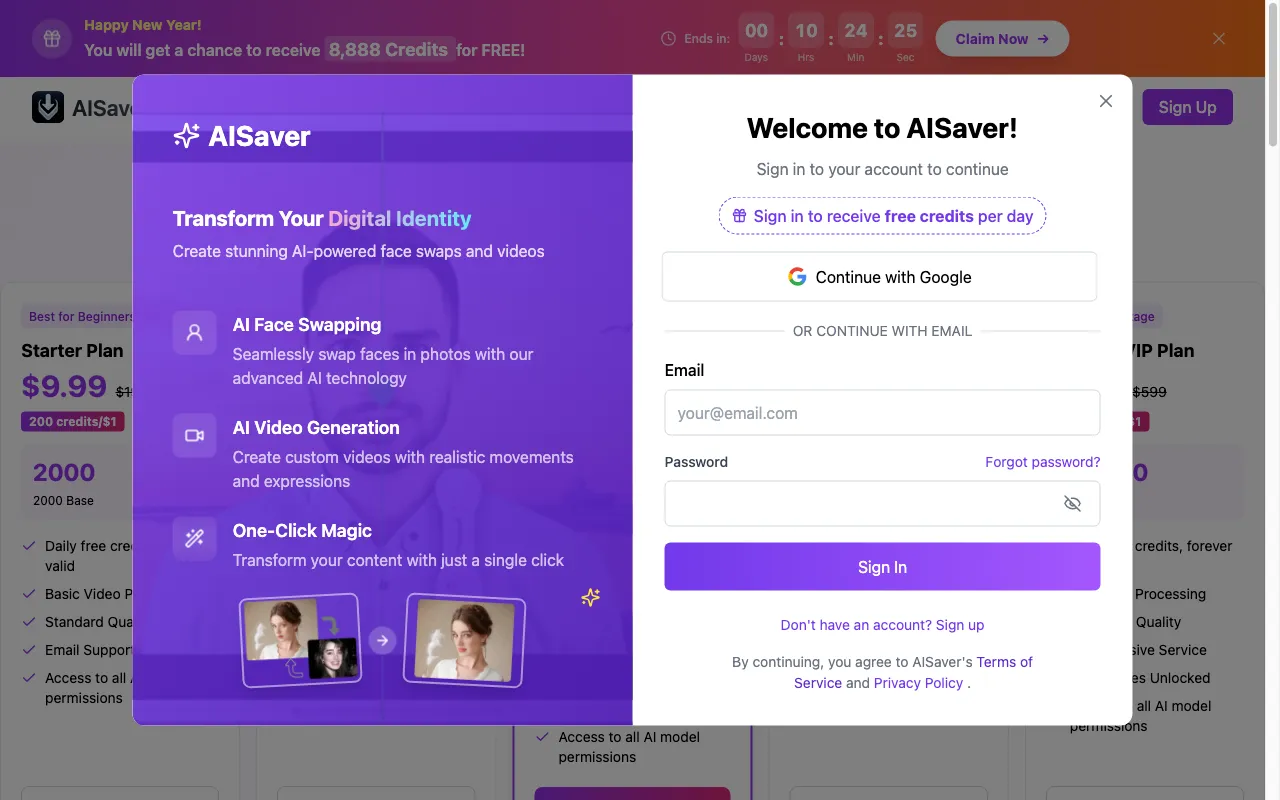This screenshot has width=1280, height=800.
Task: Click the gift icon in promo banner
Action: (x=52, y=39)
